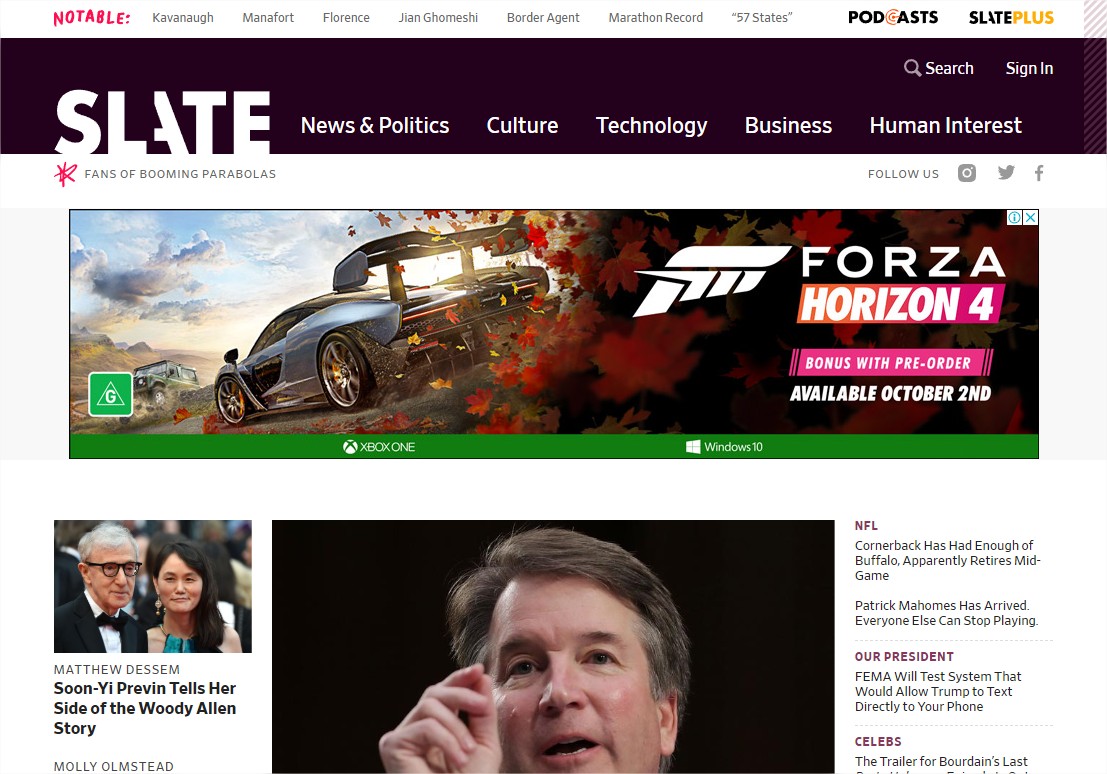The image size is (1107, 774).
Task: Select the Border Agent notable topic
Action: (543, 18)
